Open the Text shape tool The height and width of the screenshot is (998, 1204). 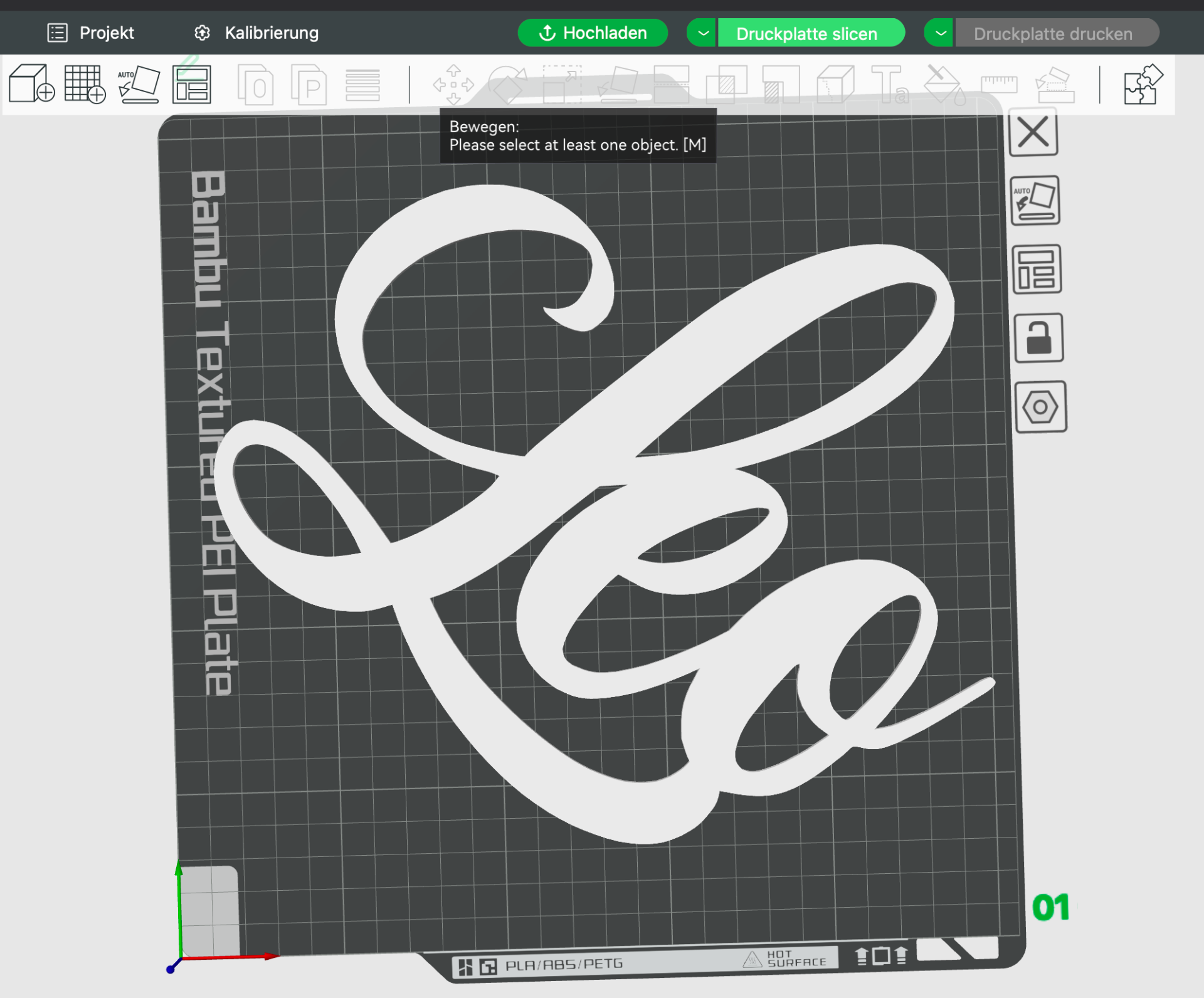[x=890, y=84]
